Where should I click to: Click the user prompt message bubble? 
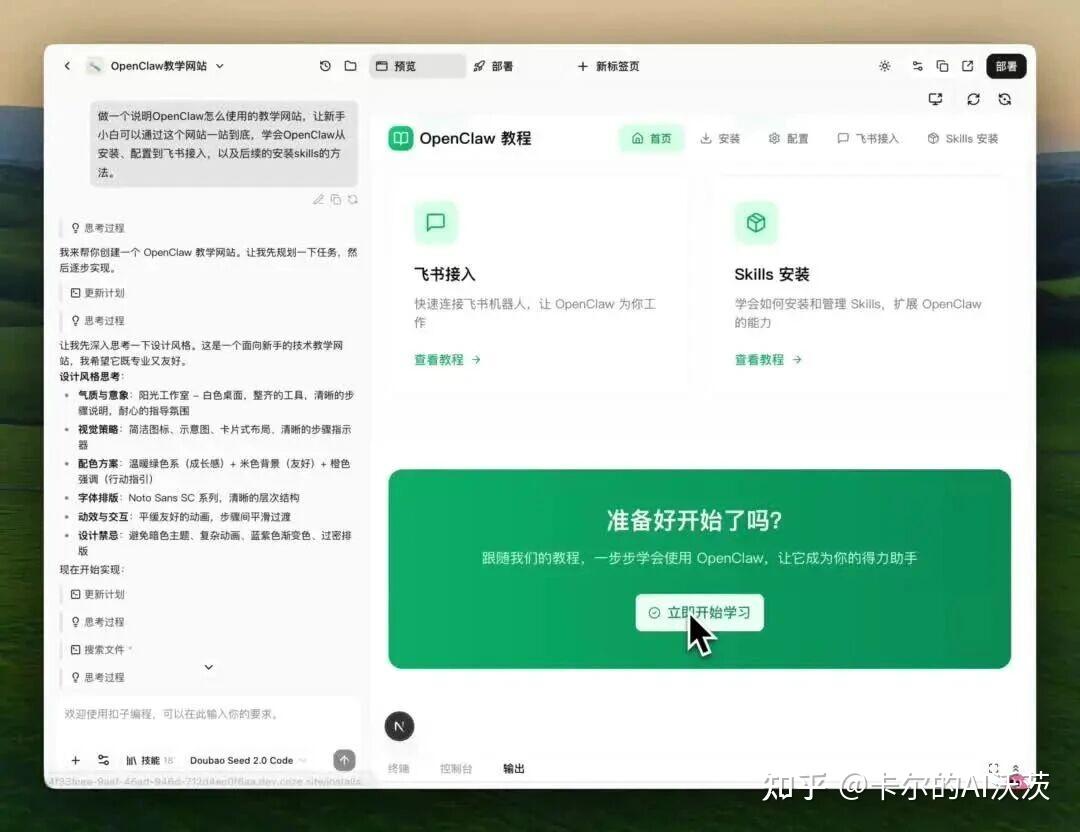[x=224, y=144]
